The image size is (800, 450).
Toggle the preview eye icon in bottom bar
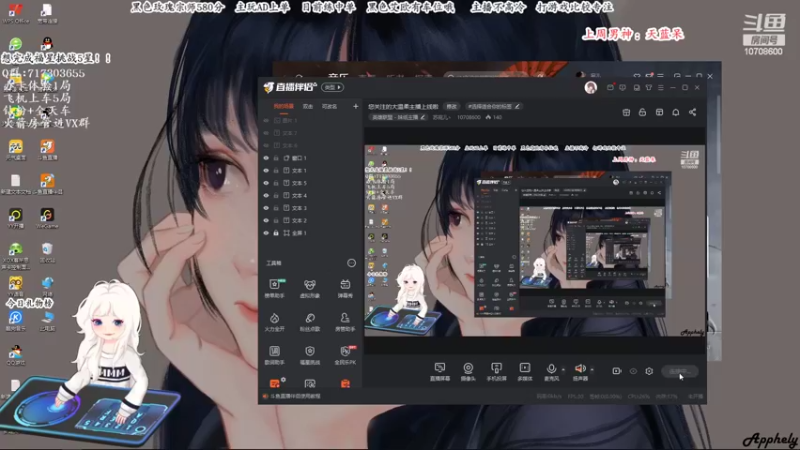point(633,371)
